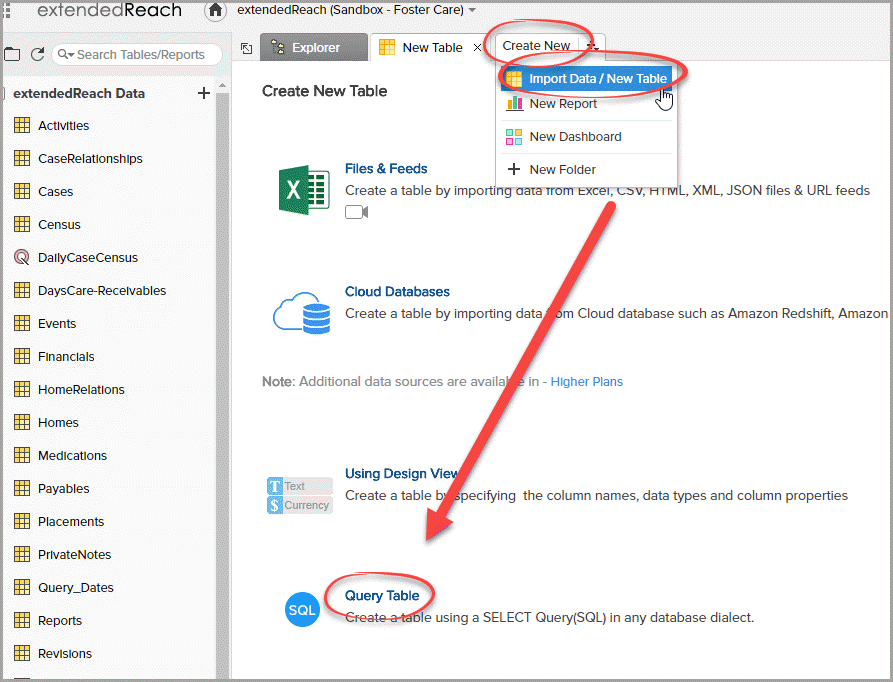This screenshot has height=682, width=893.
Task: Open the extendedReach Sandbox workspace dropdown arrow
Action: (x=472, y=10)
